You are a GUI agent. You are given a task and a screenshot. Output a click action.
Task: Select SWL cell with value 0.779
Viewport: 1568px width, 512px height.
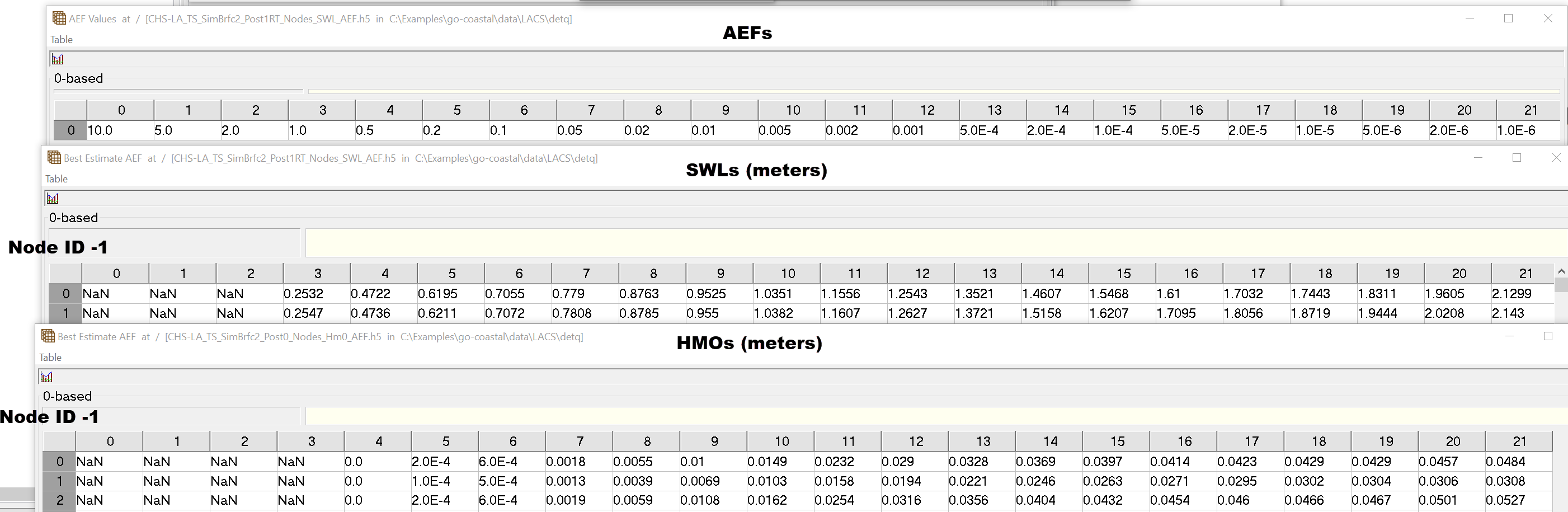(x=585, y=293)
